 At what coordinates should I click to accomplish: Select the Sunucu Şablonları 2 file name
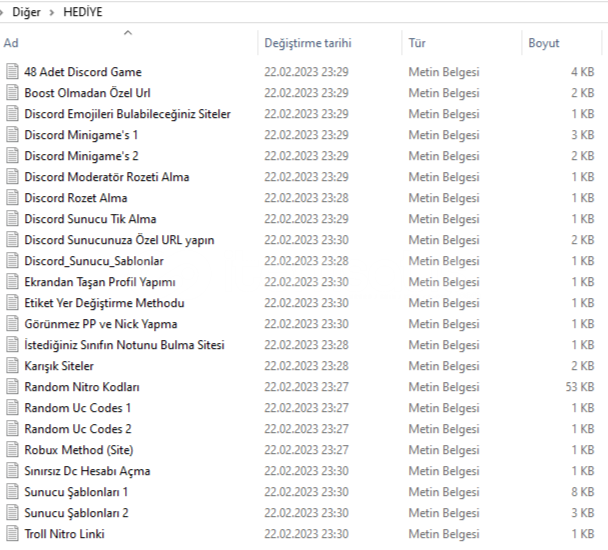coord(76,513)
